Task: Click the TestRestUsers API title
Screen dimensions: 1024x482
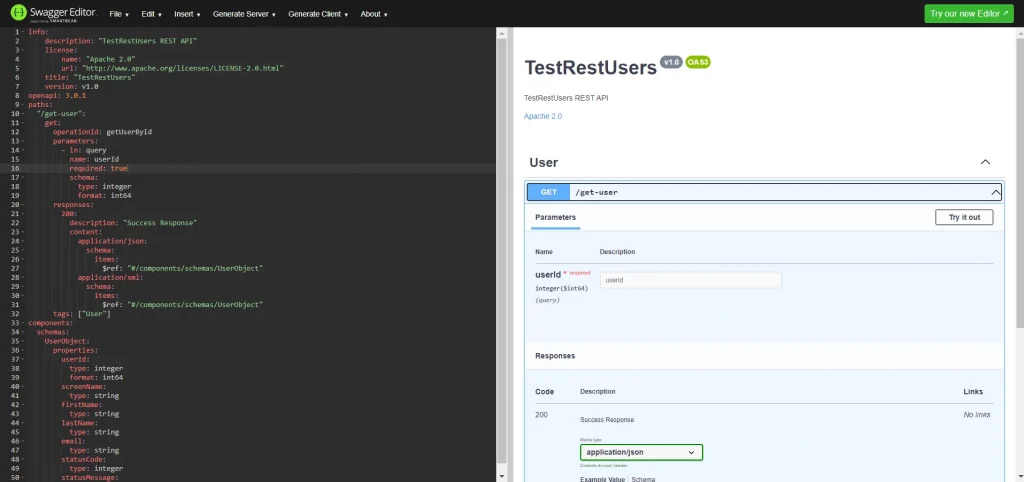Action: [590, 68]
